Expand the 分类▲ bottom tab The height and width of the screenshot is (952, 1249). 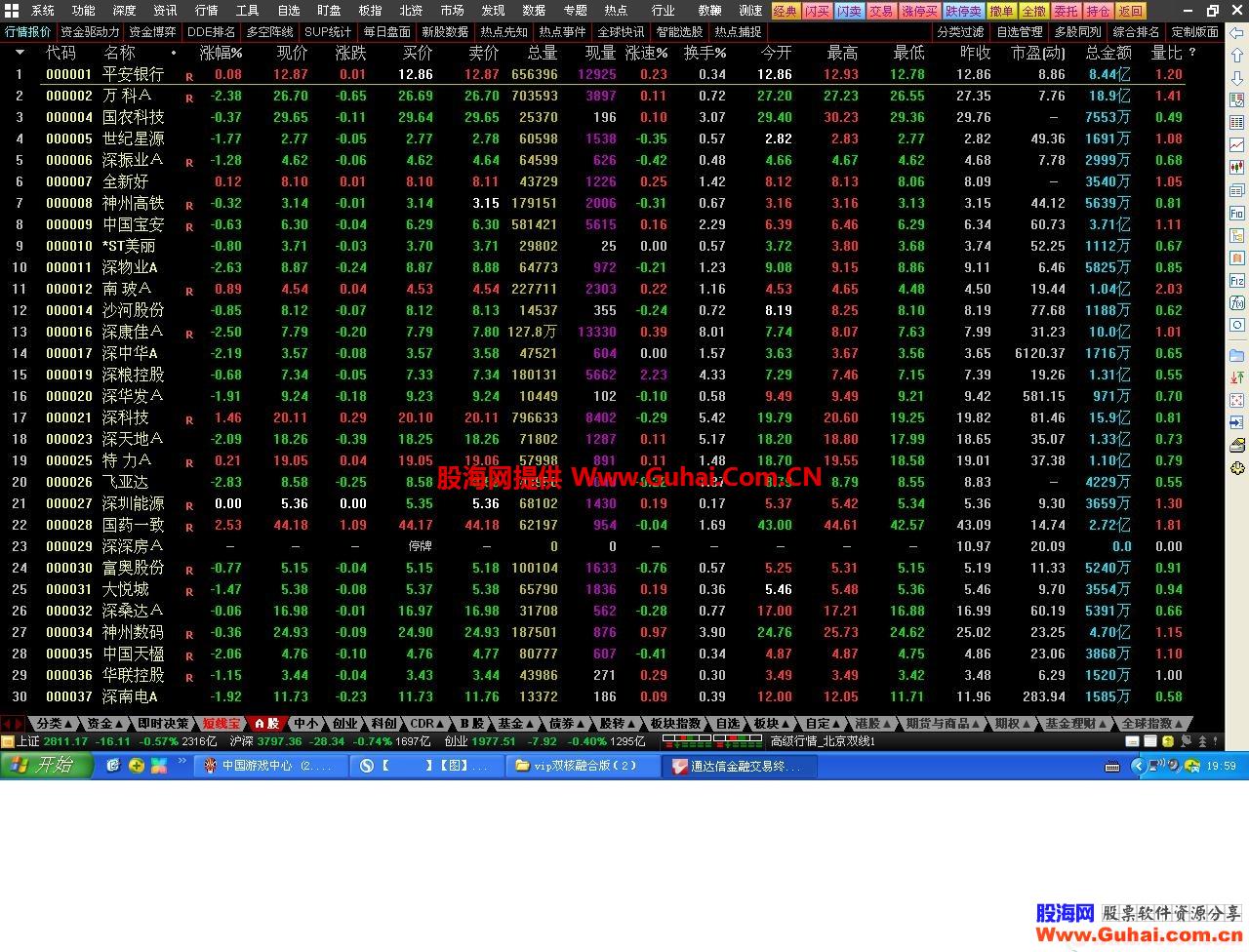(54, 724)
